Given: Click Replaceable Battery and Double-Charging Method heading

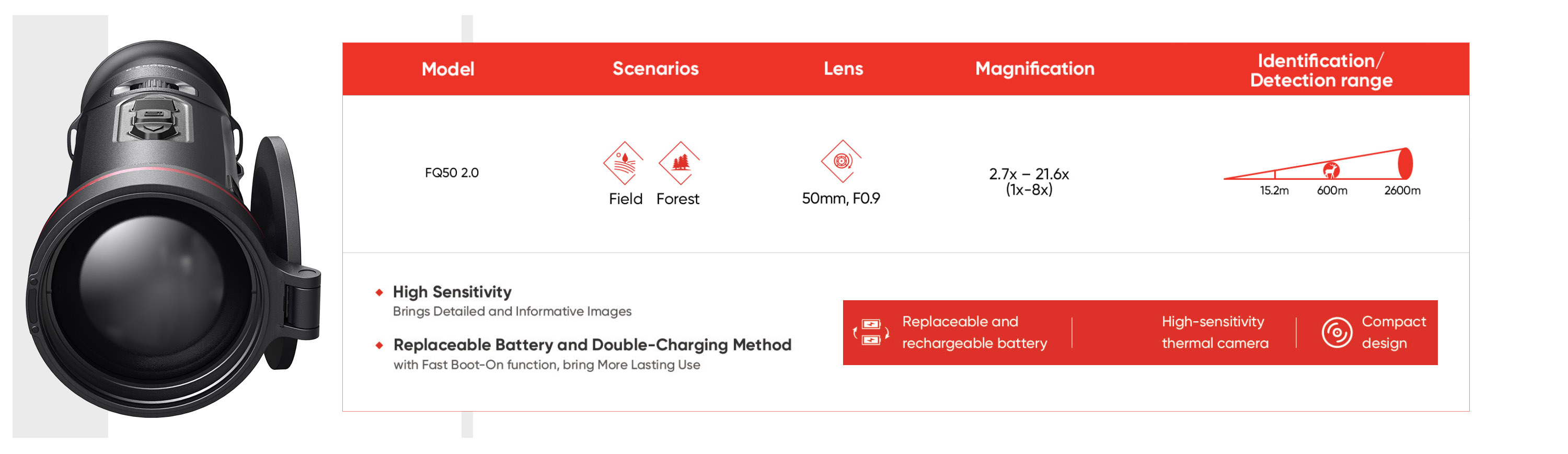Looking at the screenshot, I should [592, 345].
